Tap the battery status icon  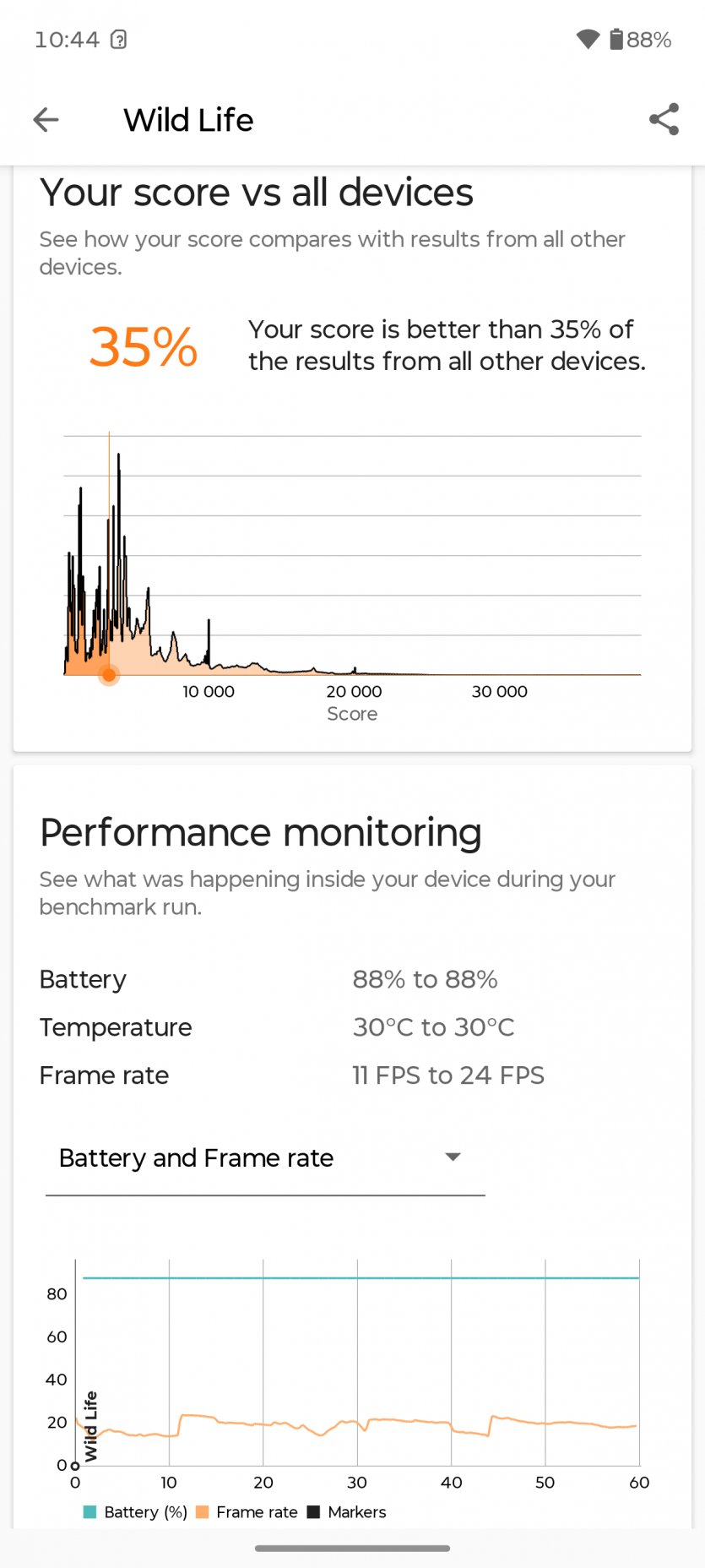[x=616, y=39]
